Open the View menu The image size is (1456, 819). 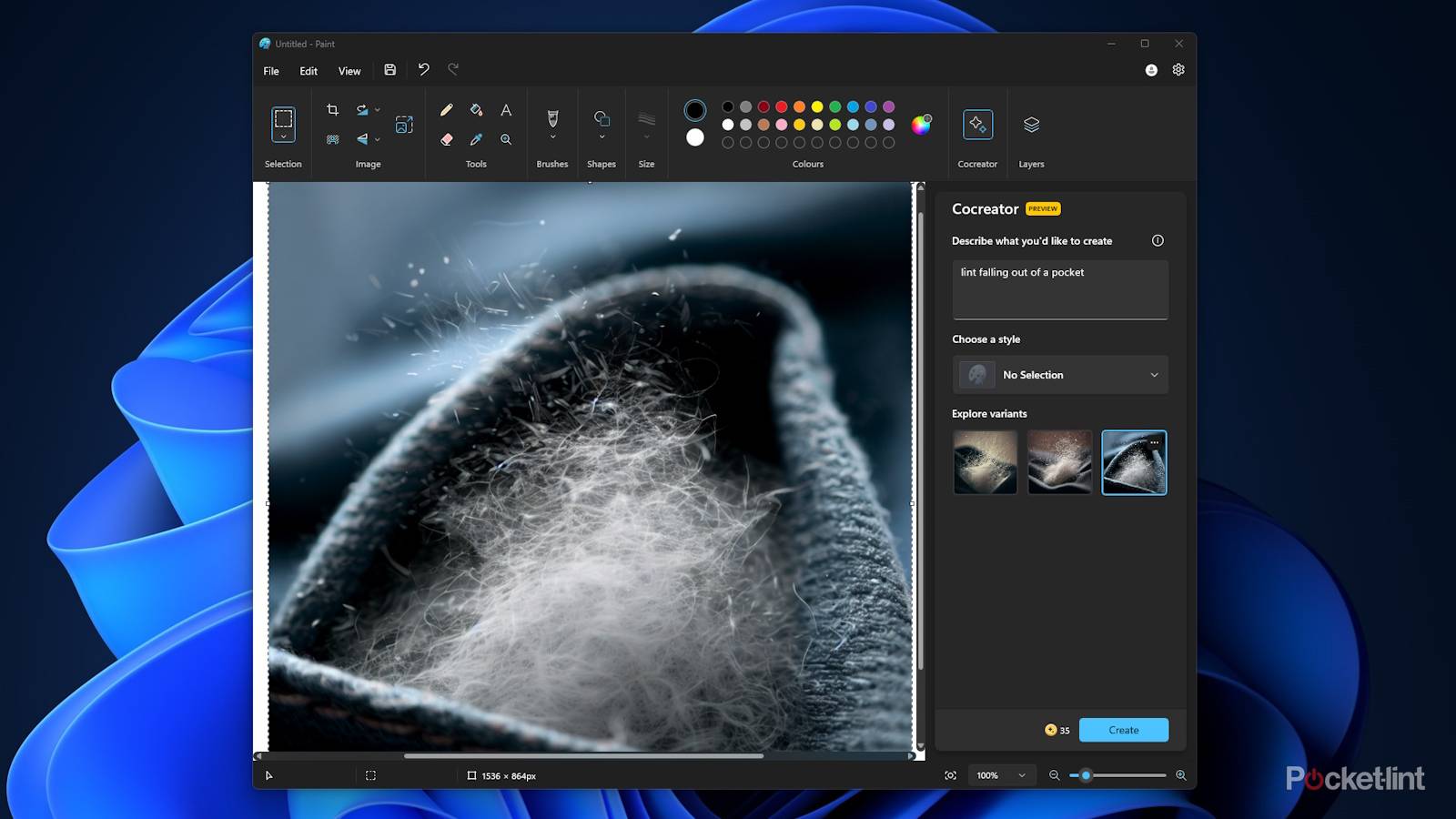point(349,71)
